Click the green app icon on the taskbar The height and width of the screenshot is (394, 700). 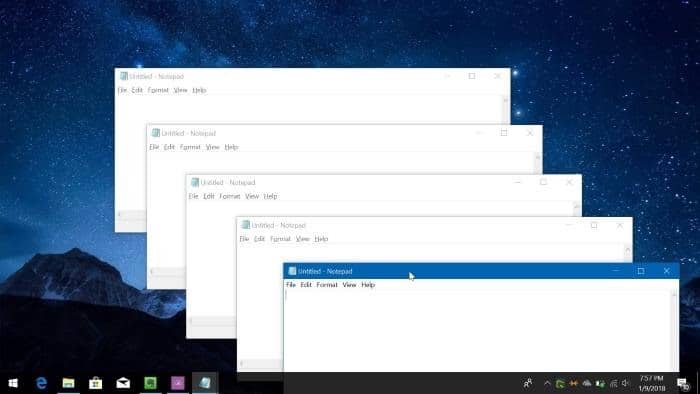pyautogui.click(x=150, y=383)
